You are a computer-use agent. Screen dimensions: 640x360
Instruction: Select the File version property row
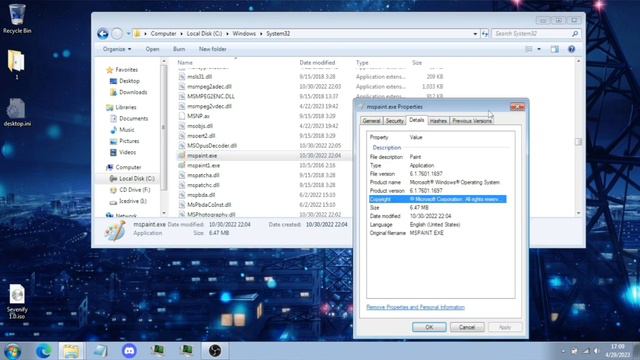tap(437, 173)
